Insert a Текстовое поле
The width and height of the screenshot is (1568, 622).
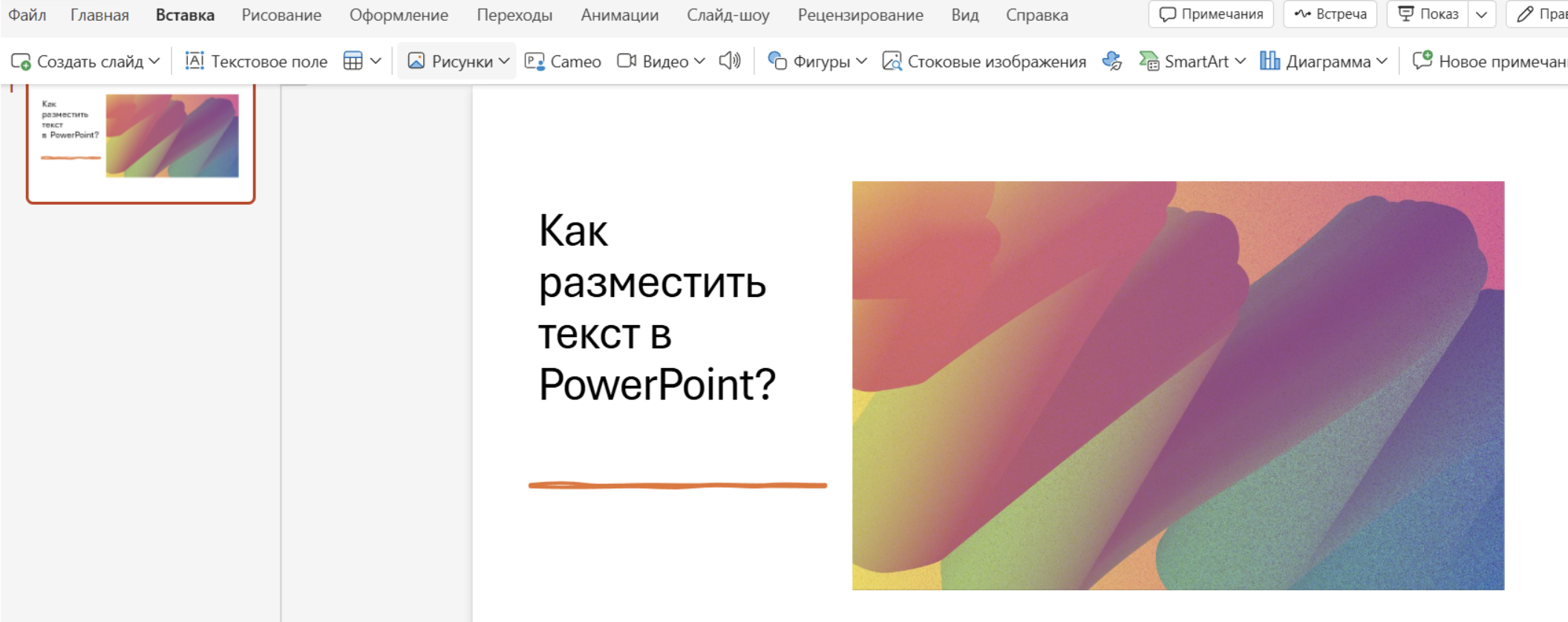click(256, 62)
